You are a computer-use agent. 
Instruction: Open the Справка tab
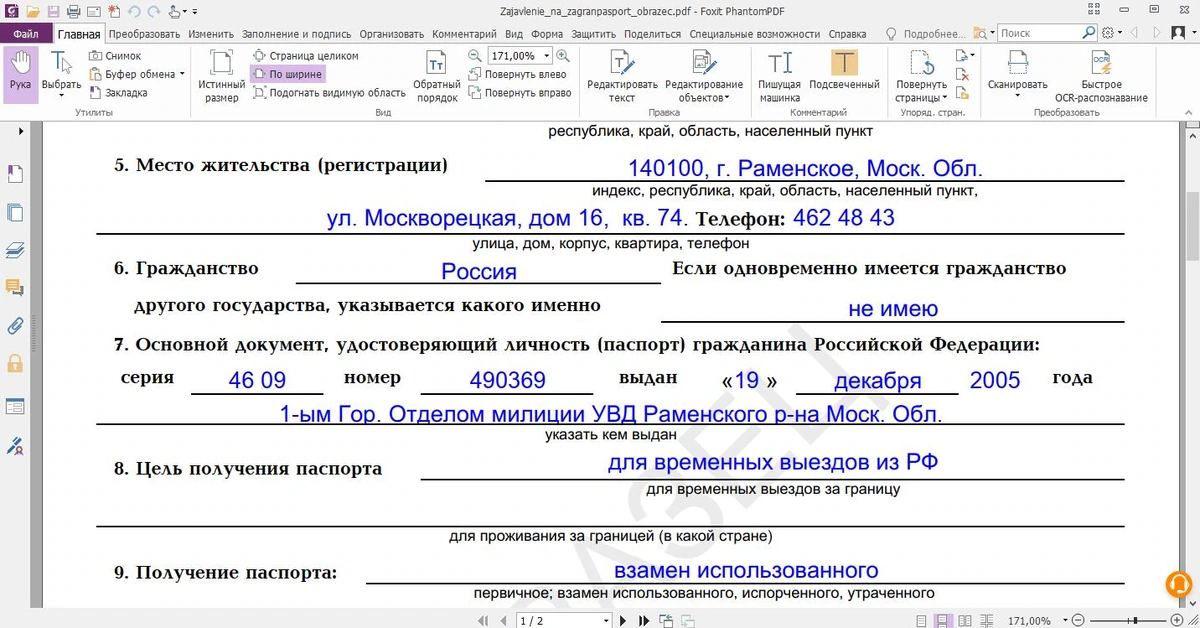[848, 34]
